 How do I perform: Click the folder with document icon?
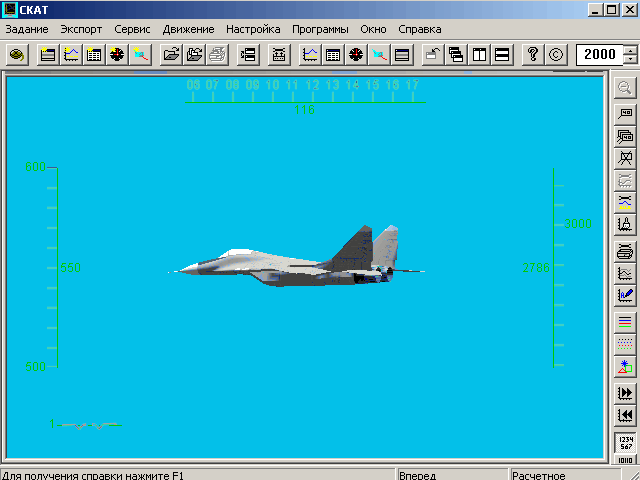point(194,54)
